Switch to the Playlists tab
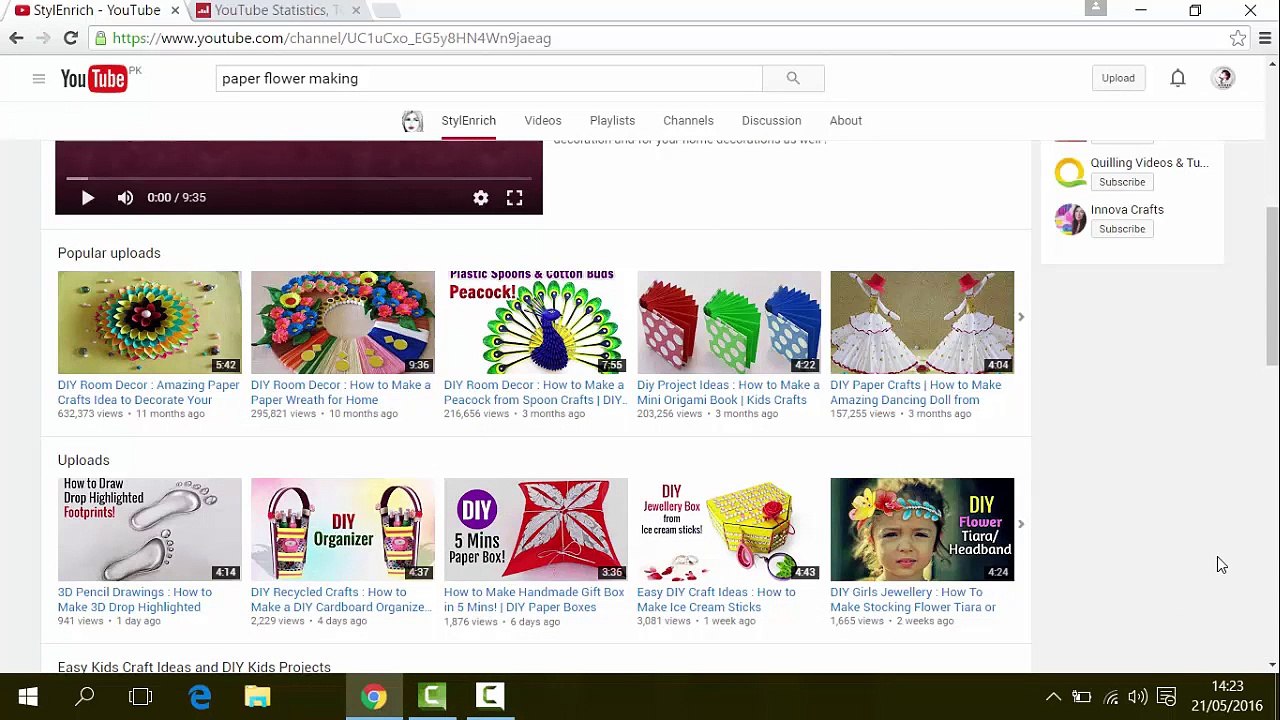This screenshot has height=720, width=1280. (x=612, y=120)
